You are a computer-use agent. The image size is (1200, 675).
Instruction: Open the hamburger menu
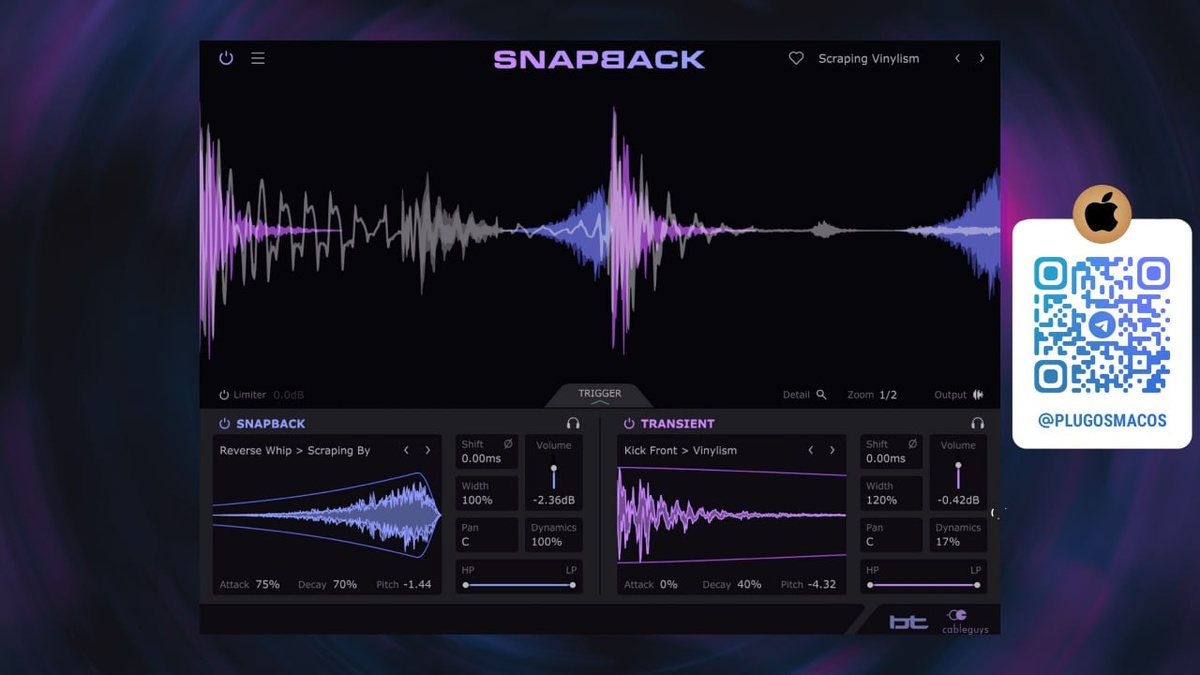pos(258,58)
